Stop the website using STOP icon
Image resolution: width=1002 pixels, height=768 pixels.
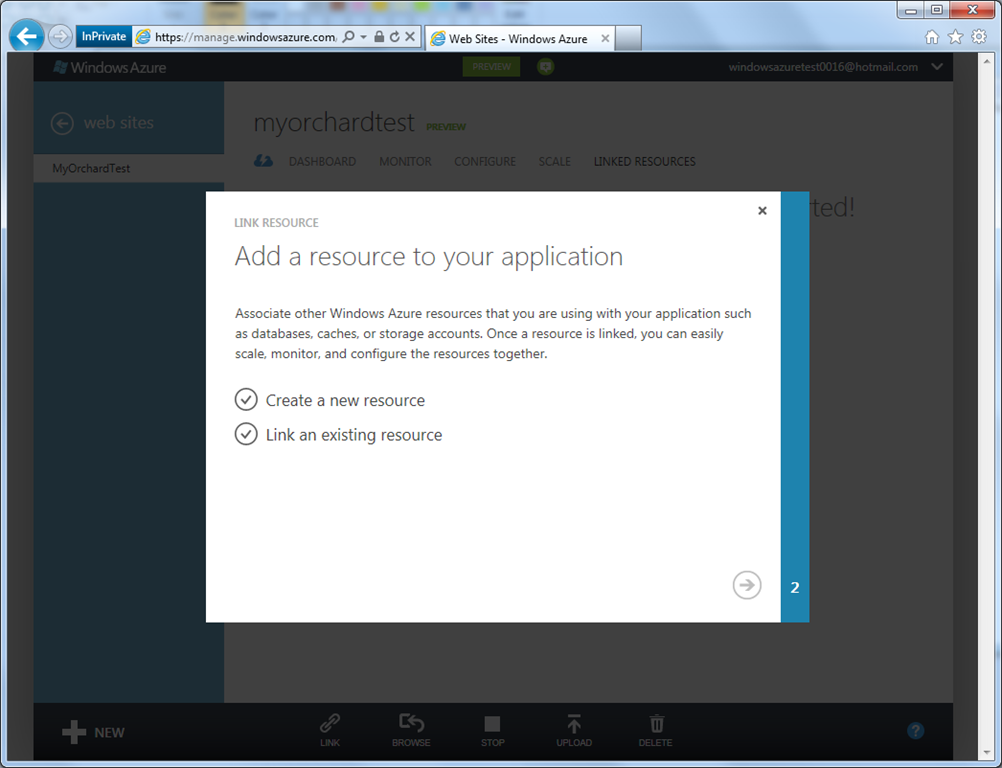492,724
